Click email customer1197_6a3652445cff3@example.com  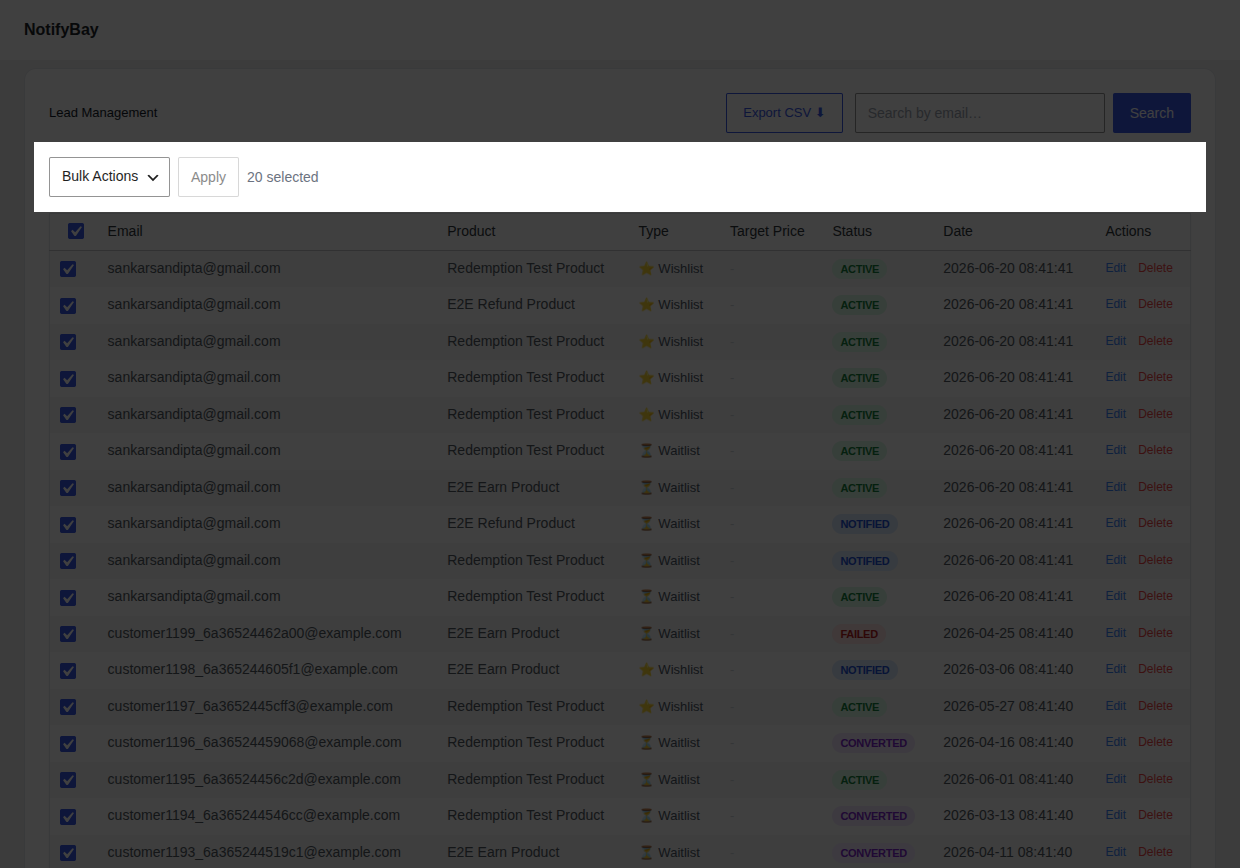[x=250, y=706]
